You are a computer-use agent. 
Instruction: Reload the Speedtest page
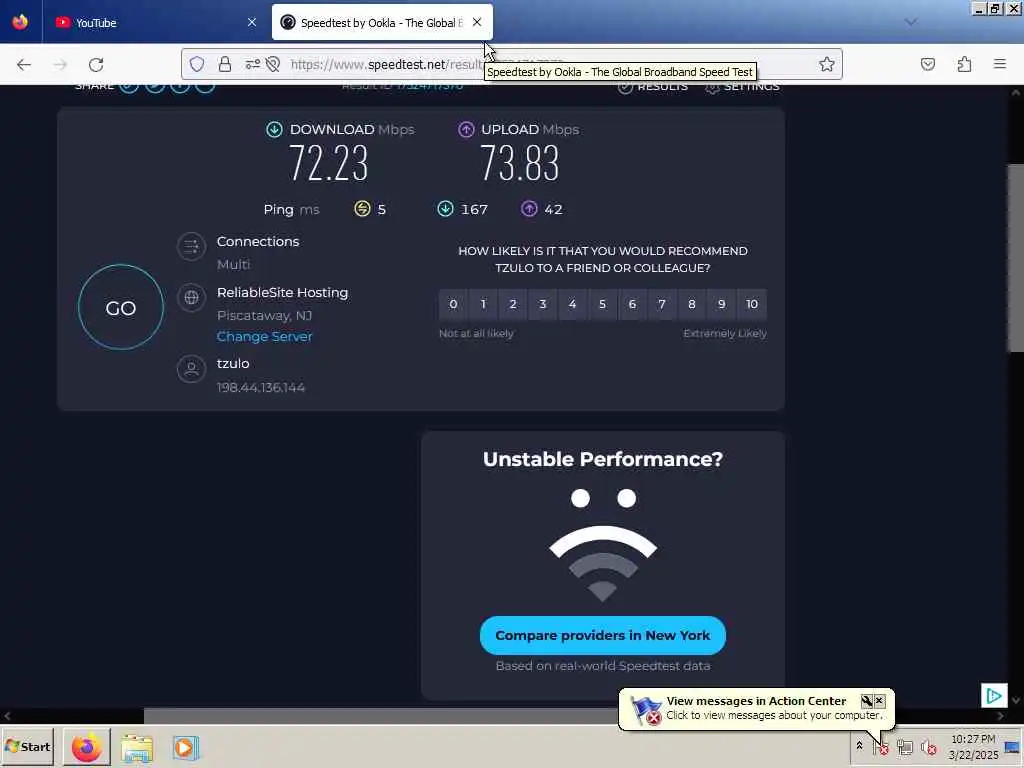click(96, 65)
